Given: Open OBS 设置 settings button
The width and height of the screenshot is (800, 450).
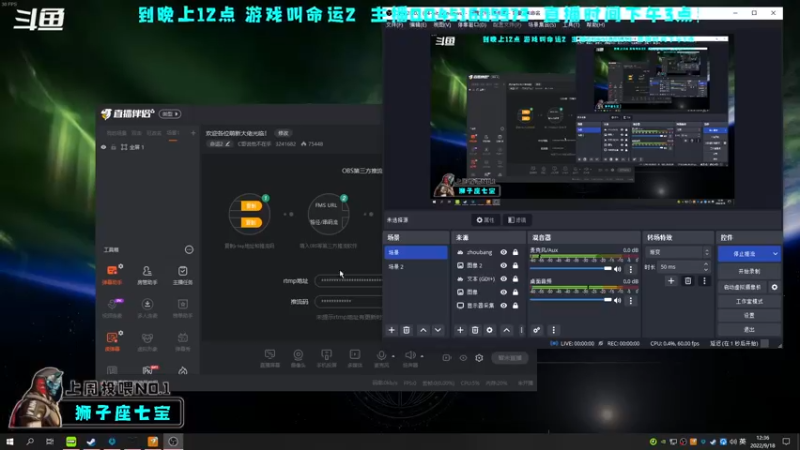Looking at the screenshot, I should click(x=749, y=315).
